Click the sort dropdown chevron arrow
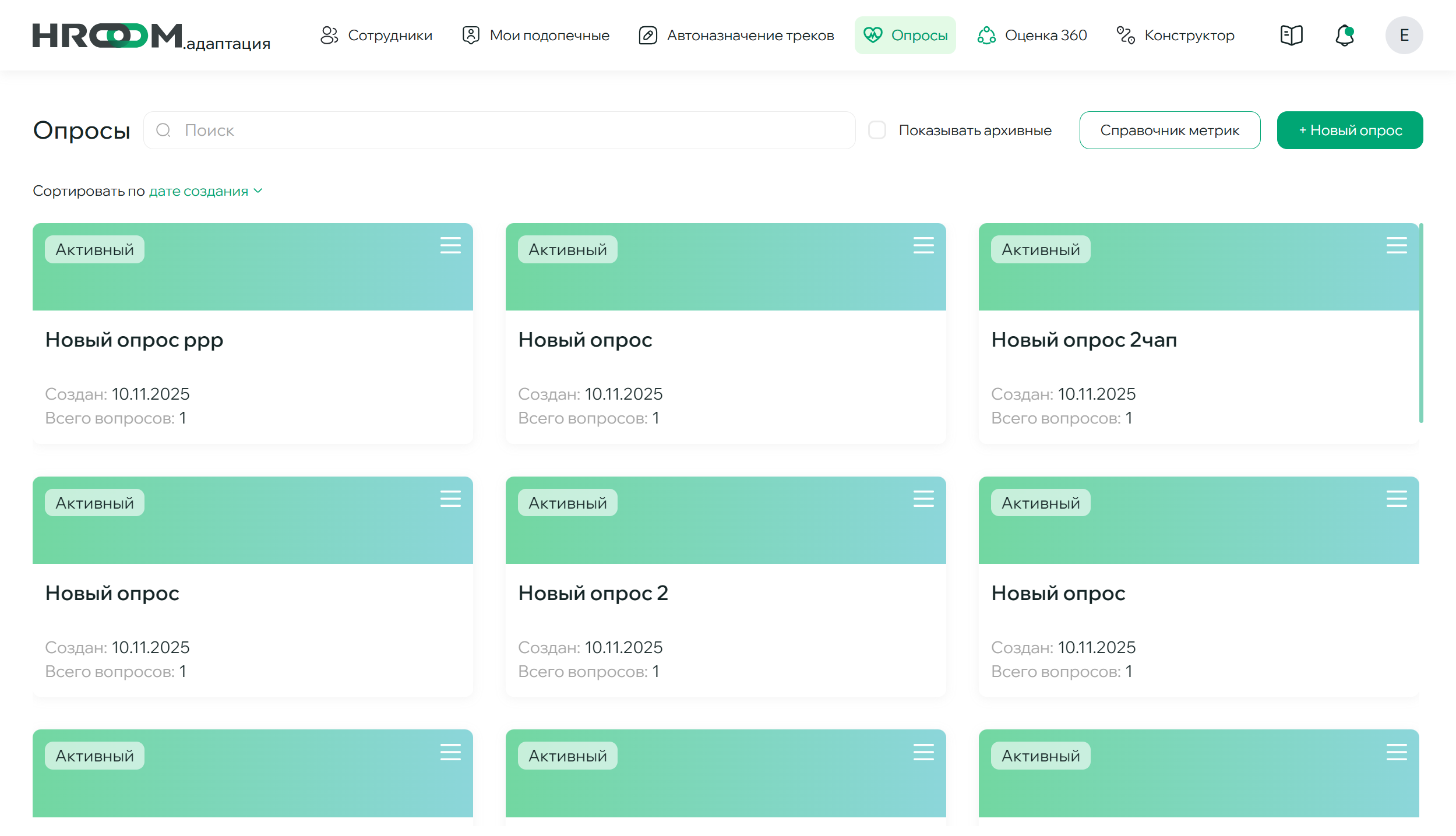1456x836 pixels. 258,191
